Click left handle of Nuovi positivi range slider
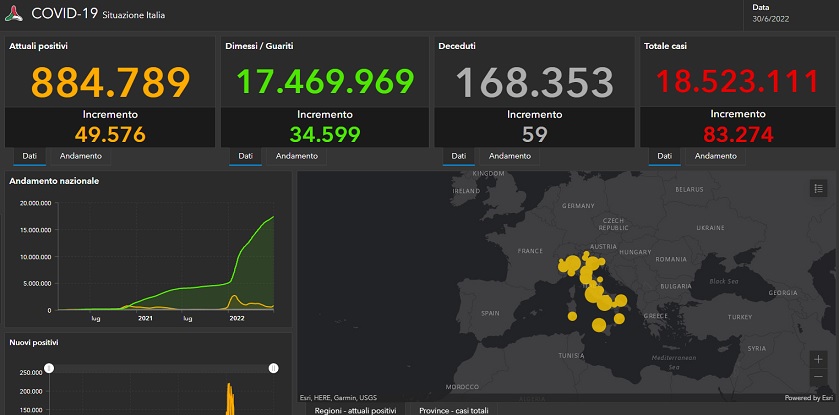The width and height of the screenshot is (839, 415). tap(49, 368)
